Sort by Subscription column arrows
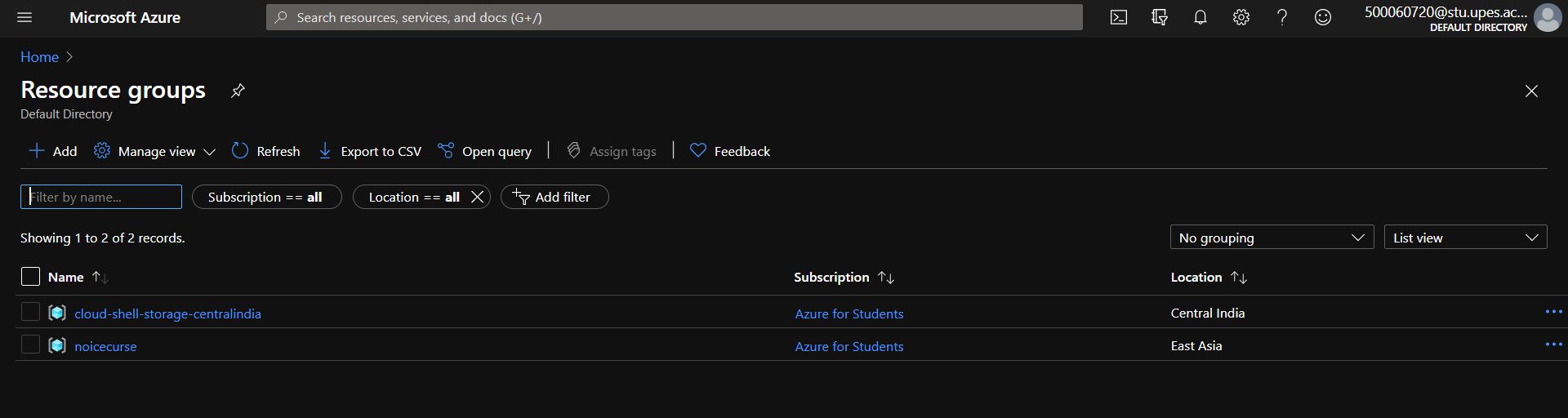This screenshot has width=1568, height=418. [x=886, y=278]
